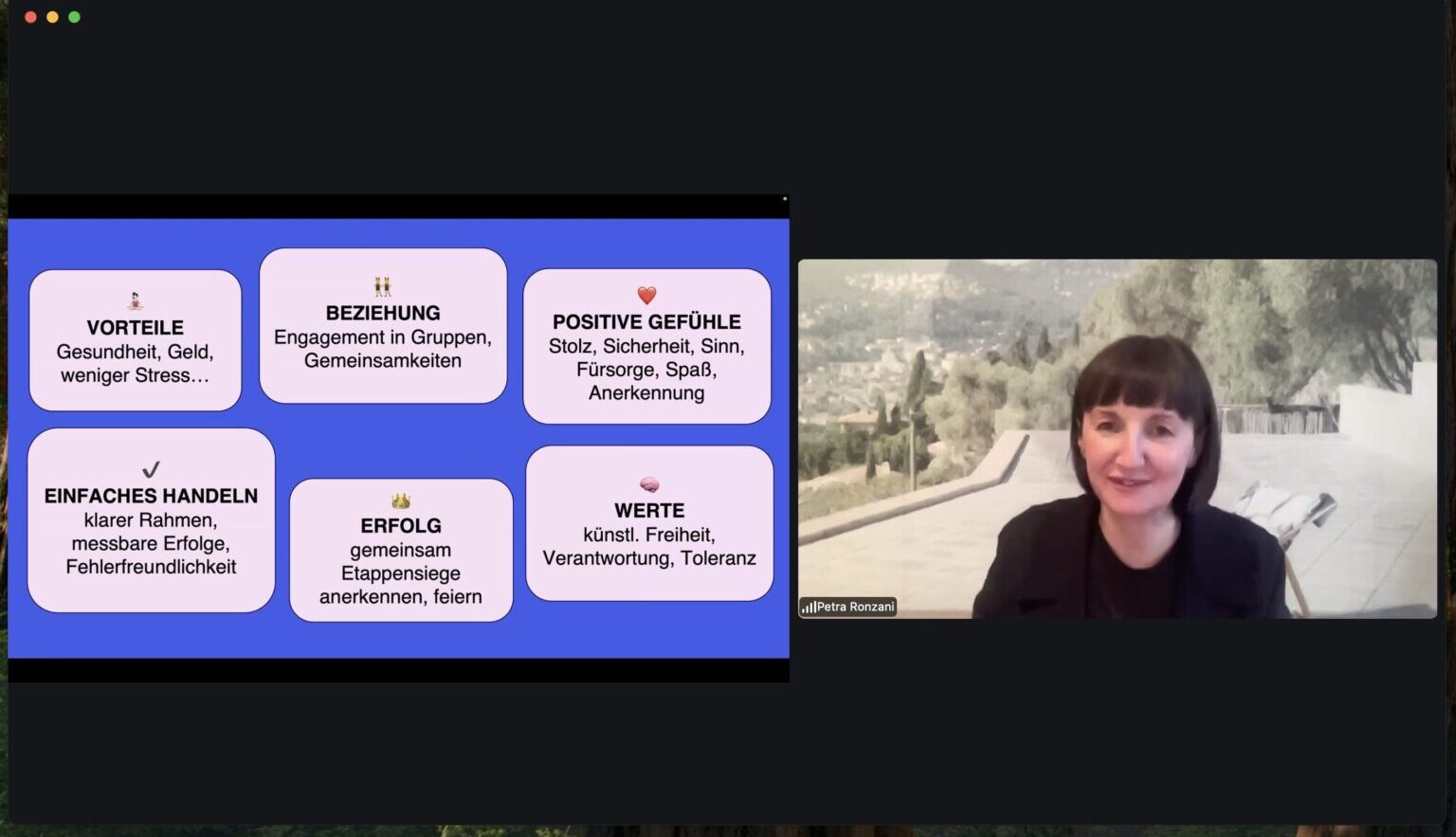Click the text 'Verantwortung, Toleranz' in the WERTE card
This screenshot has width=1456, height=837.
coord(649,558)
